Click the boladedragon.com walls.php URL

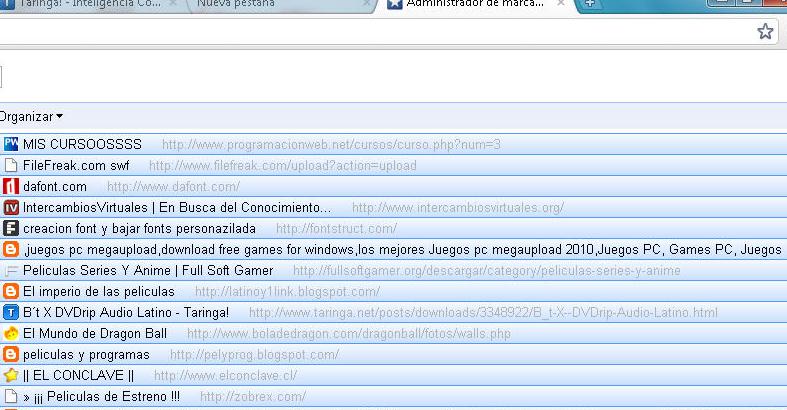349,334
